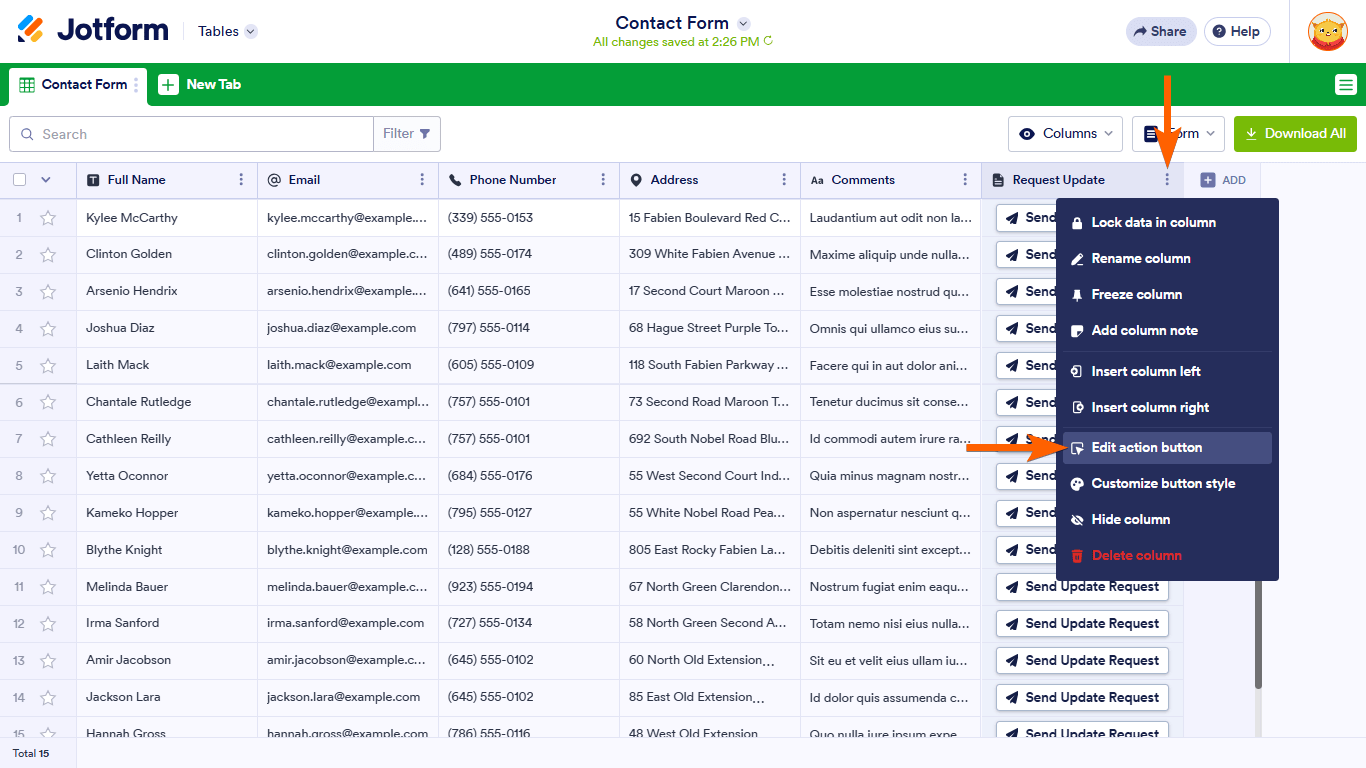Star the Amir Jacobson row
The image size is (1366, 768).
click(48, 662)
